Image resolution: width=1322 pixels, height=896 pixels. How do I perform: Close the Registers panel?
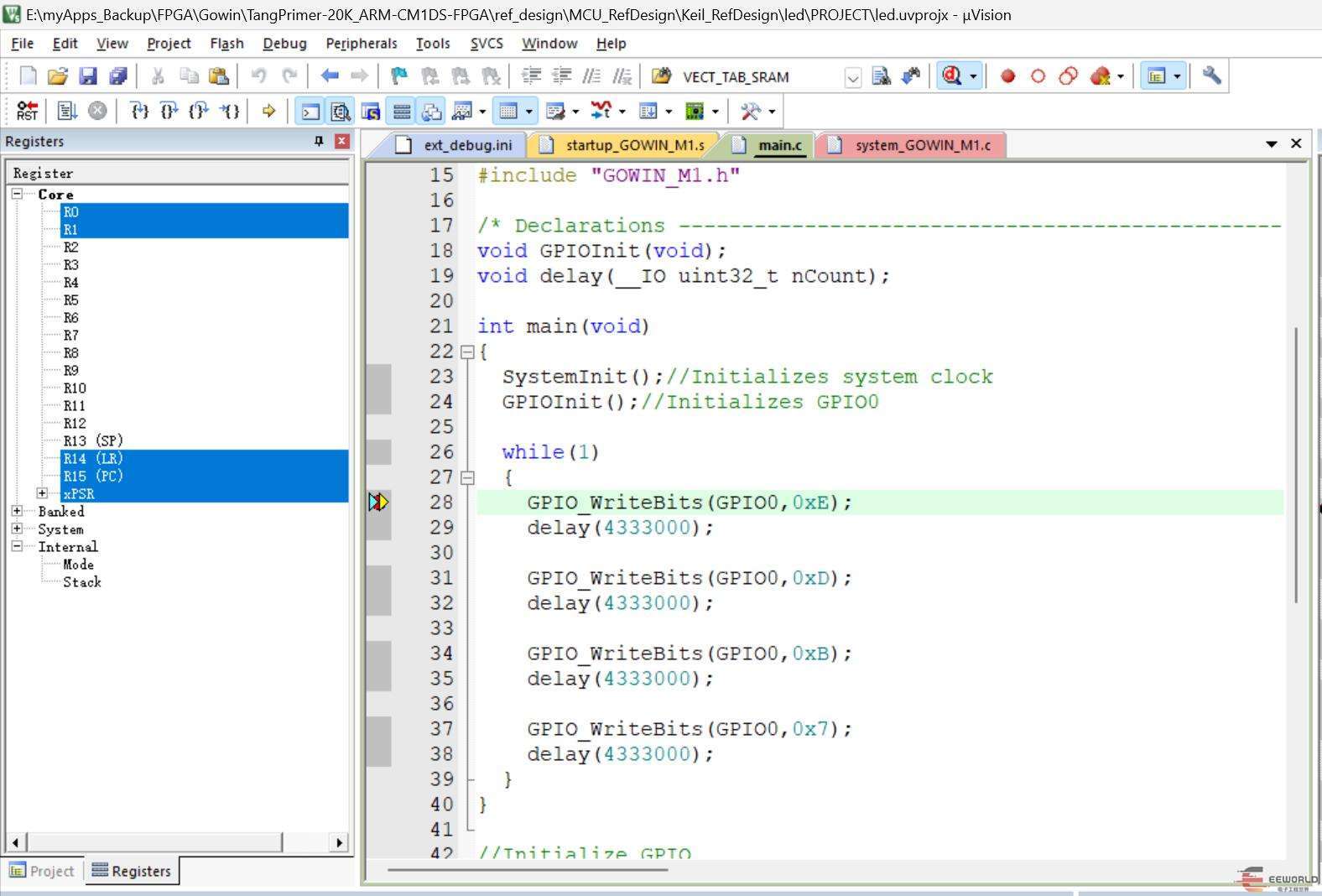click(341, 141)
